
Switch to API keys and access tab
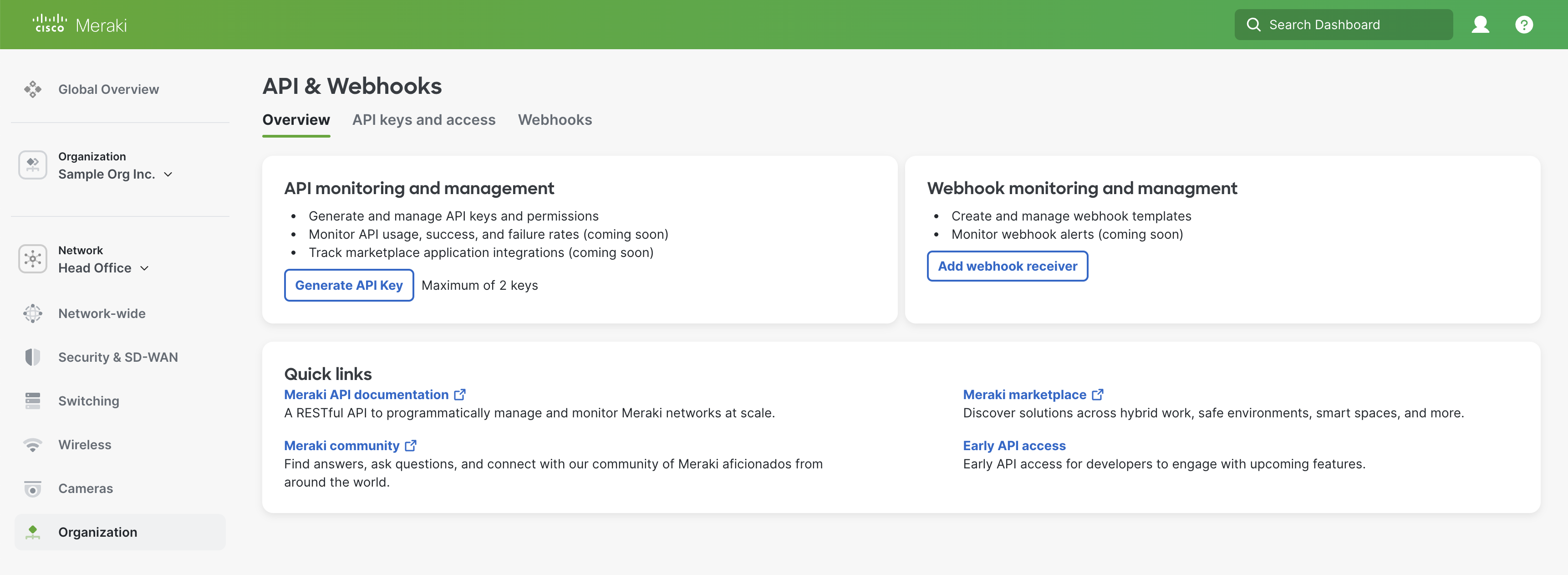pyautogui.click(x=424, y=120)
